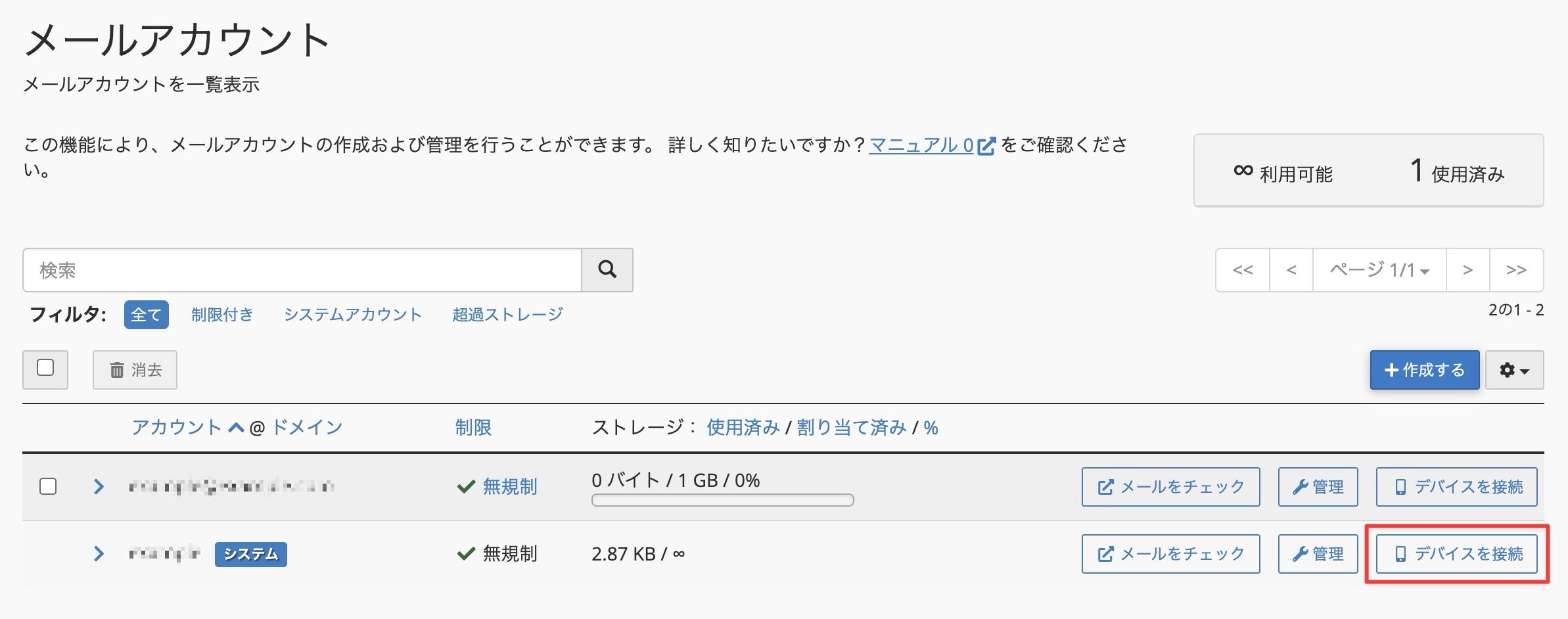This screenshot has height=619, width=1568.
Task: Toggle the select-all accounts checkbox
Action: click(45, 368)
